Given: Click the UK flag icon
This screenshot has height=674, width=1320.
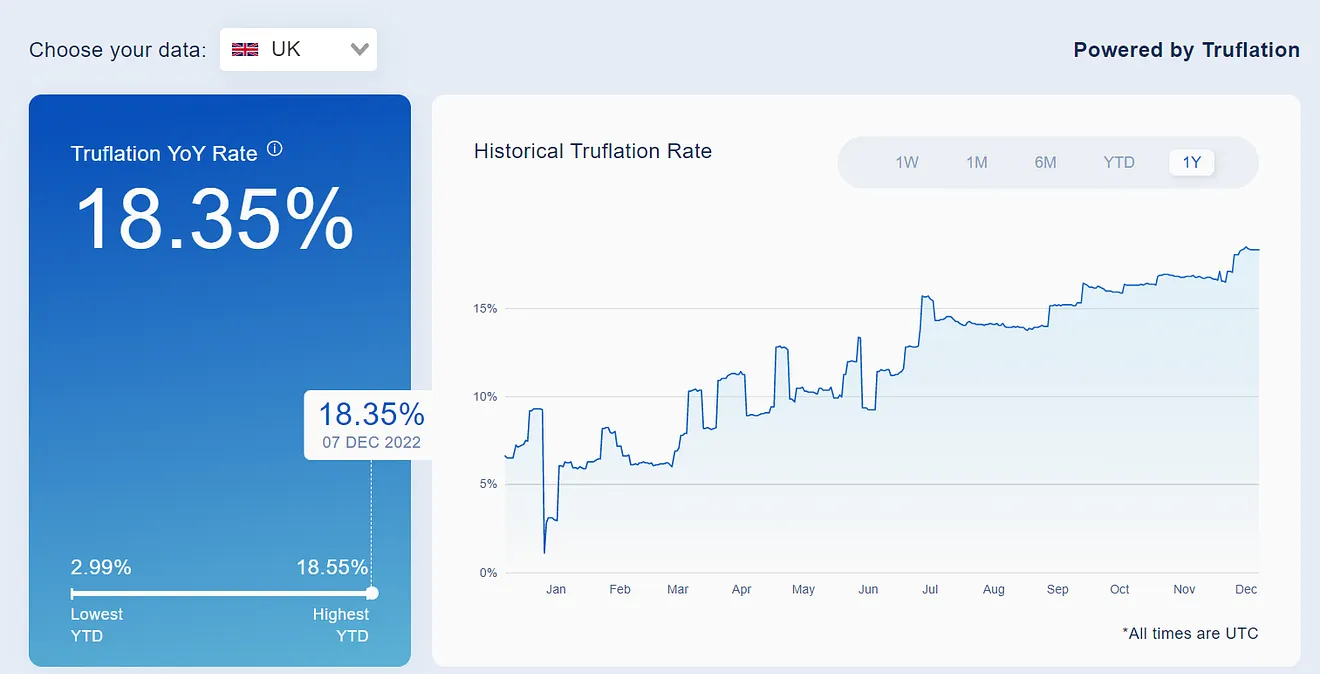Looking at the screenshot, I should pos(245,48).
